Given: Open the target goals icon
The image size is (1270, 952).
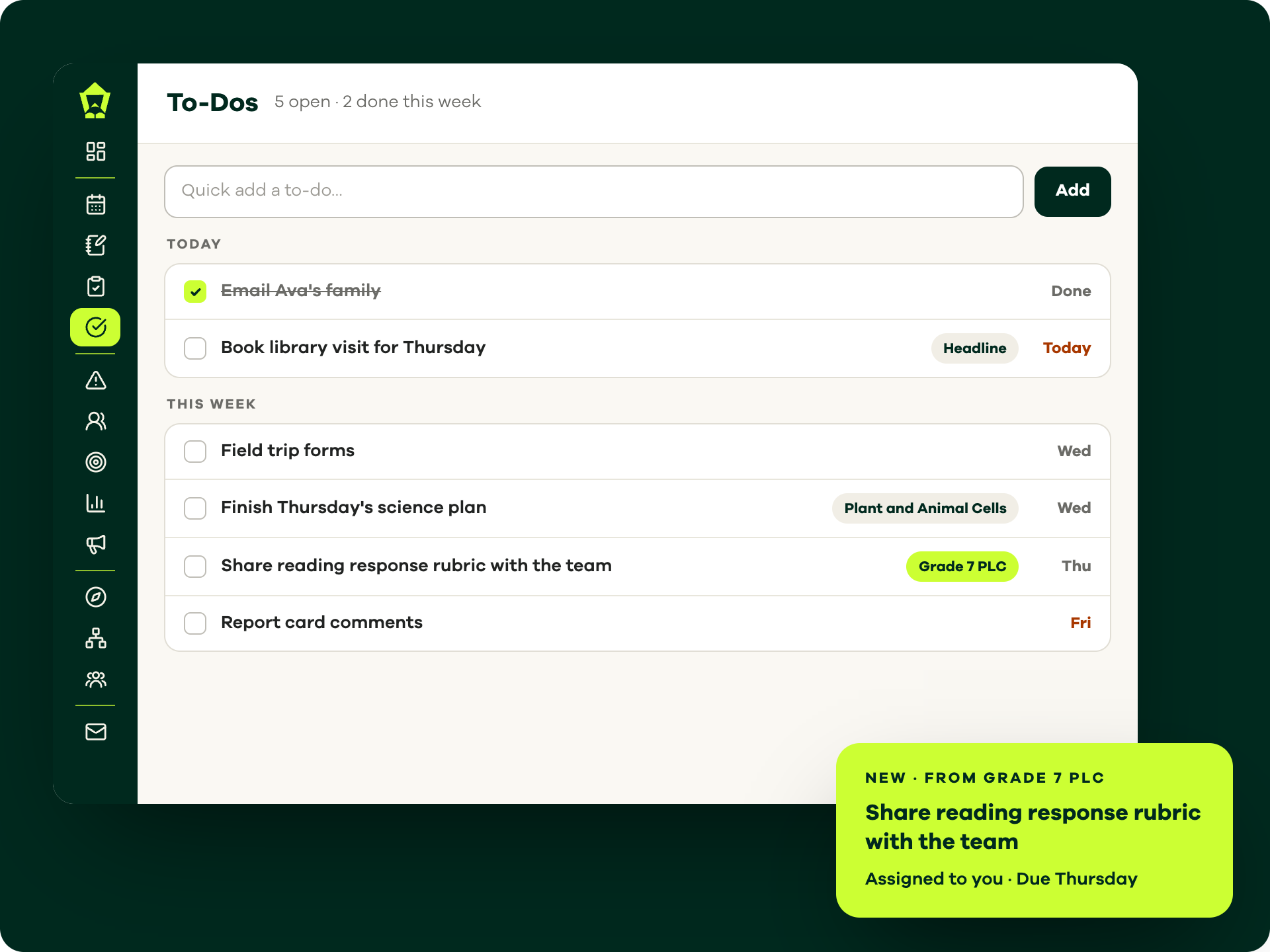Looking at the screenshot, I should pos(96,462).
